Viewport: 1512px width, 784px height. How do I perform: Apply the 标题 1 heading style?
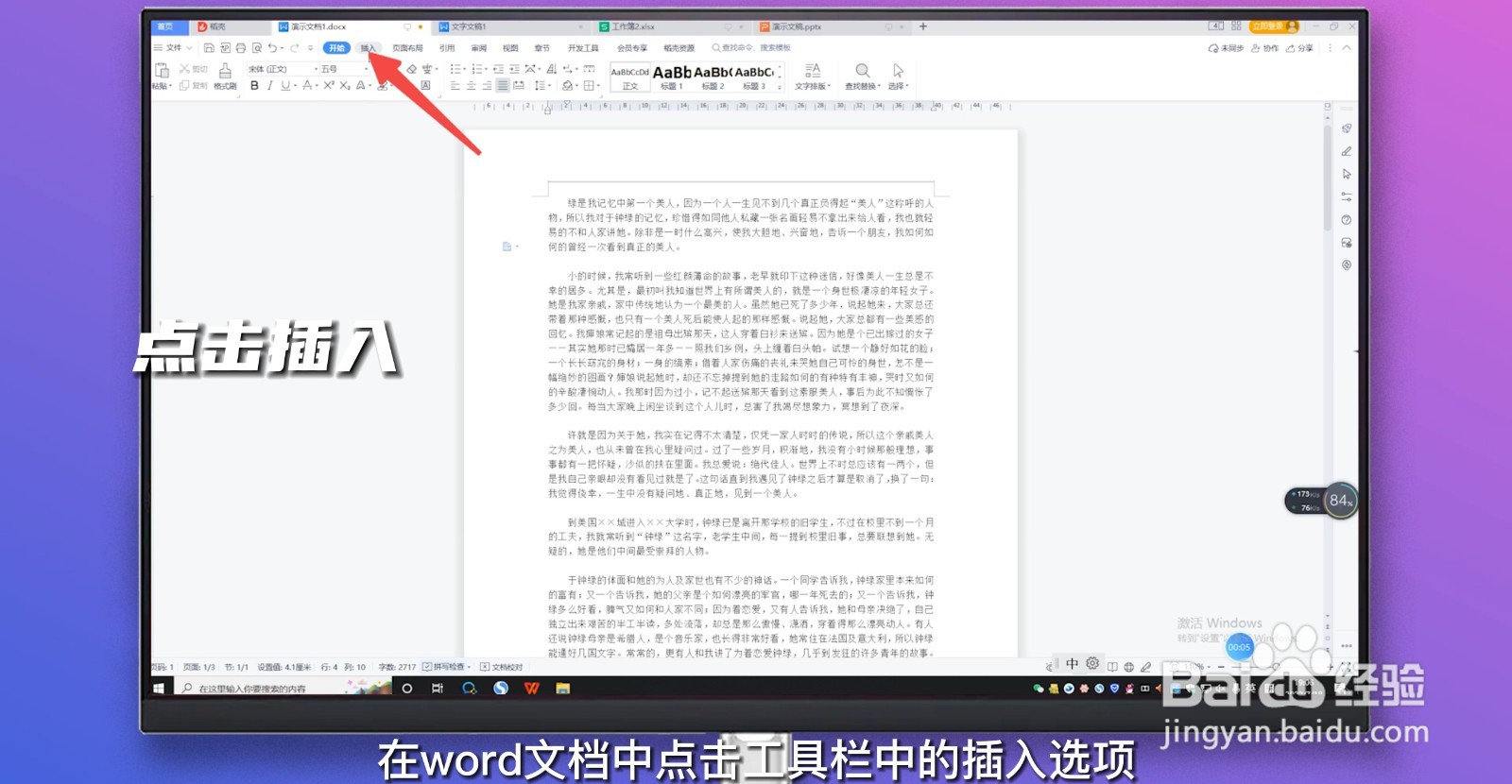coord(671,77)
